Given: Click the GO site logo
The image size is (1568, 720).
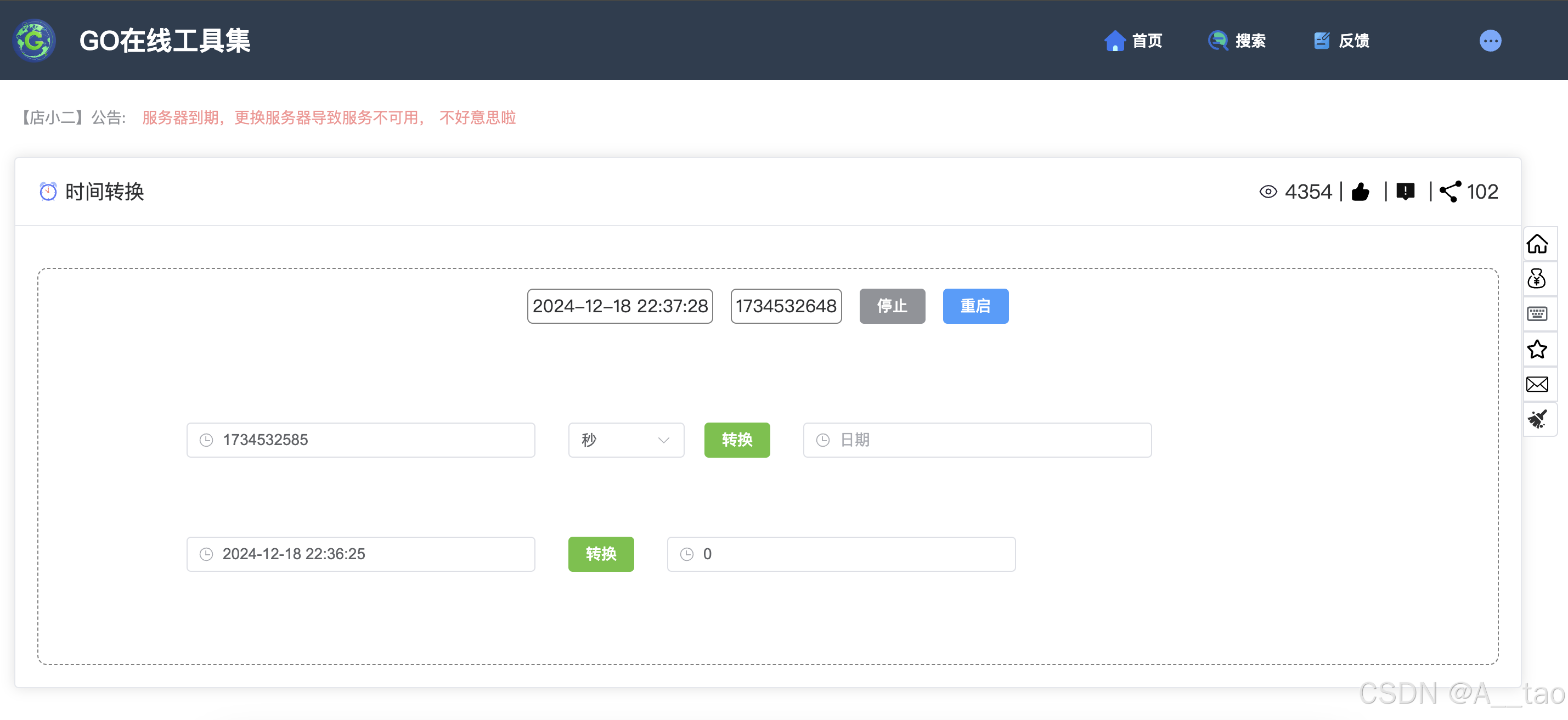Looking at the screenshot, I should pos(35,41).
